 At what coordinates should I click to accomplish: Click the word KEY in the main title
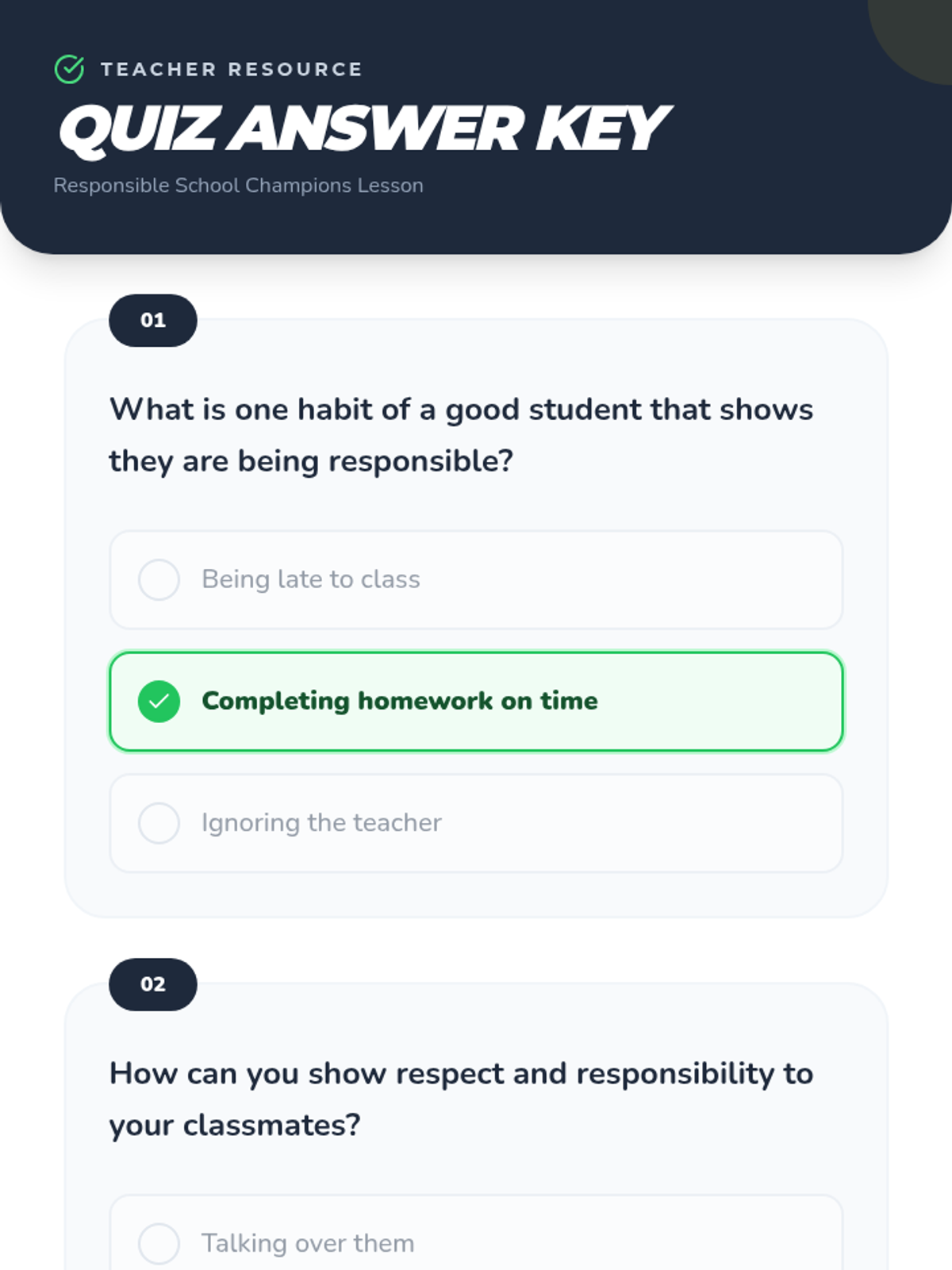click(x=603, y=129)
